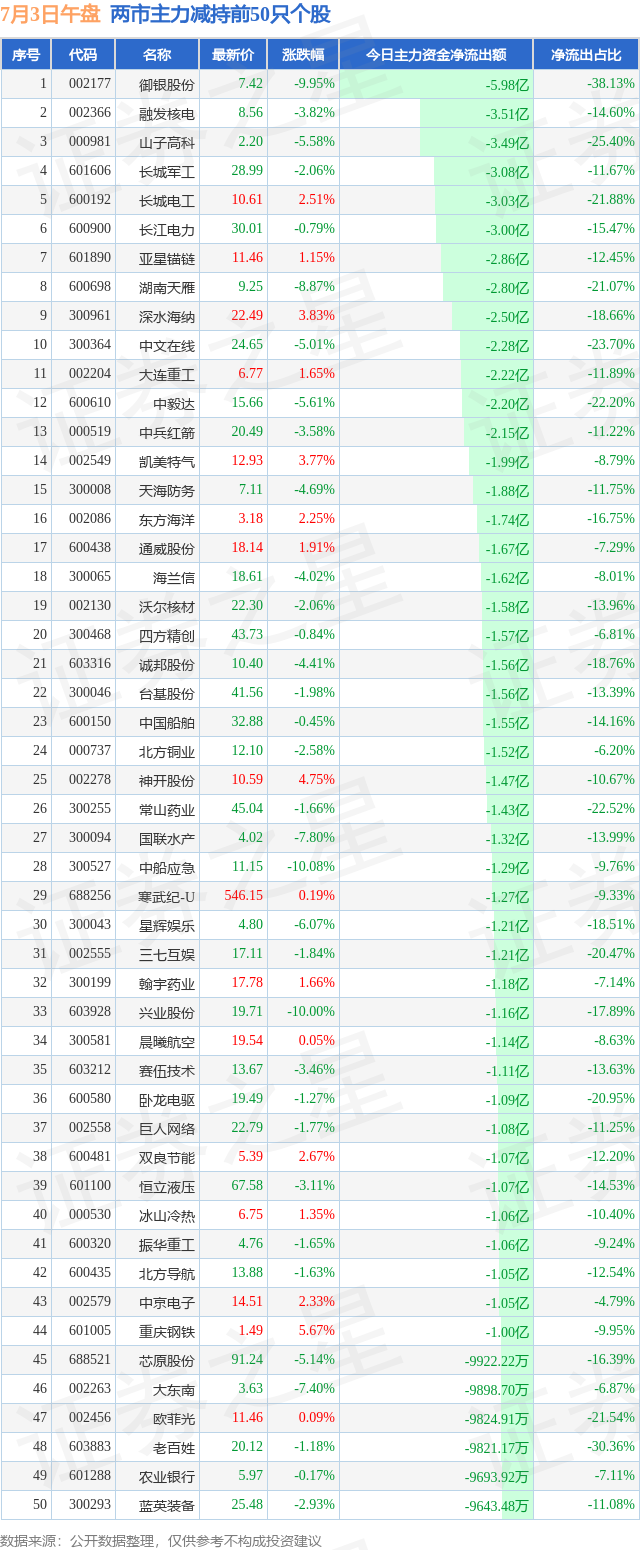The width and height of the screenshot is (640, 1550).
Task: Select stock name 中兵红箭
Action: (x=167, y=432)
